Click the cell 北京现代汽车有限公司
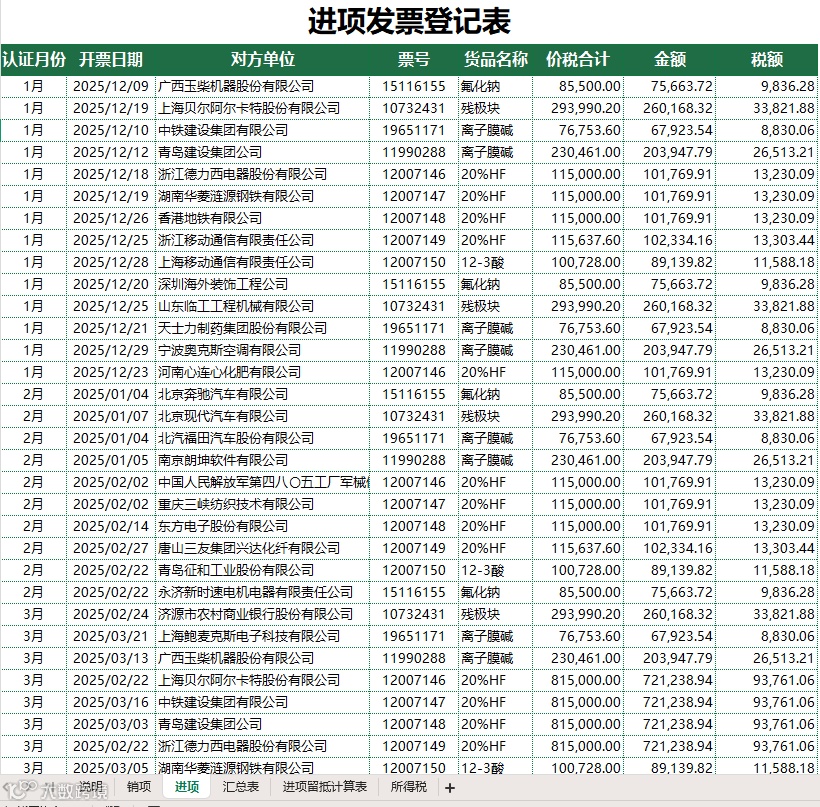 [x=263, y=416]
